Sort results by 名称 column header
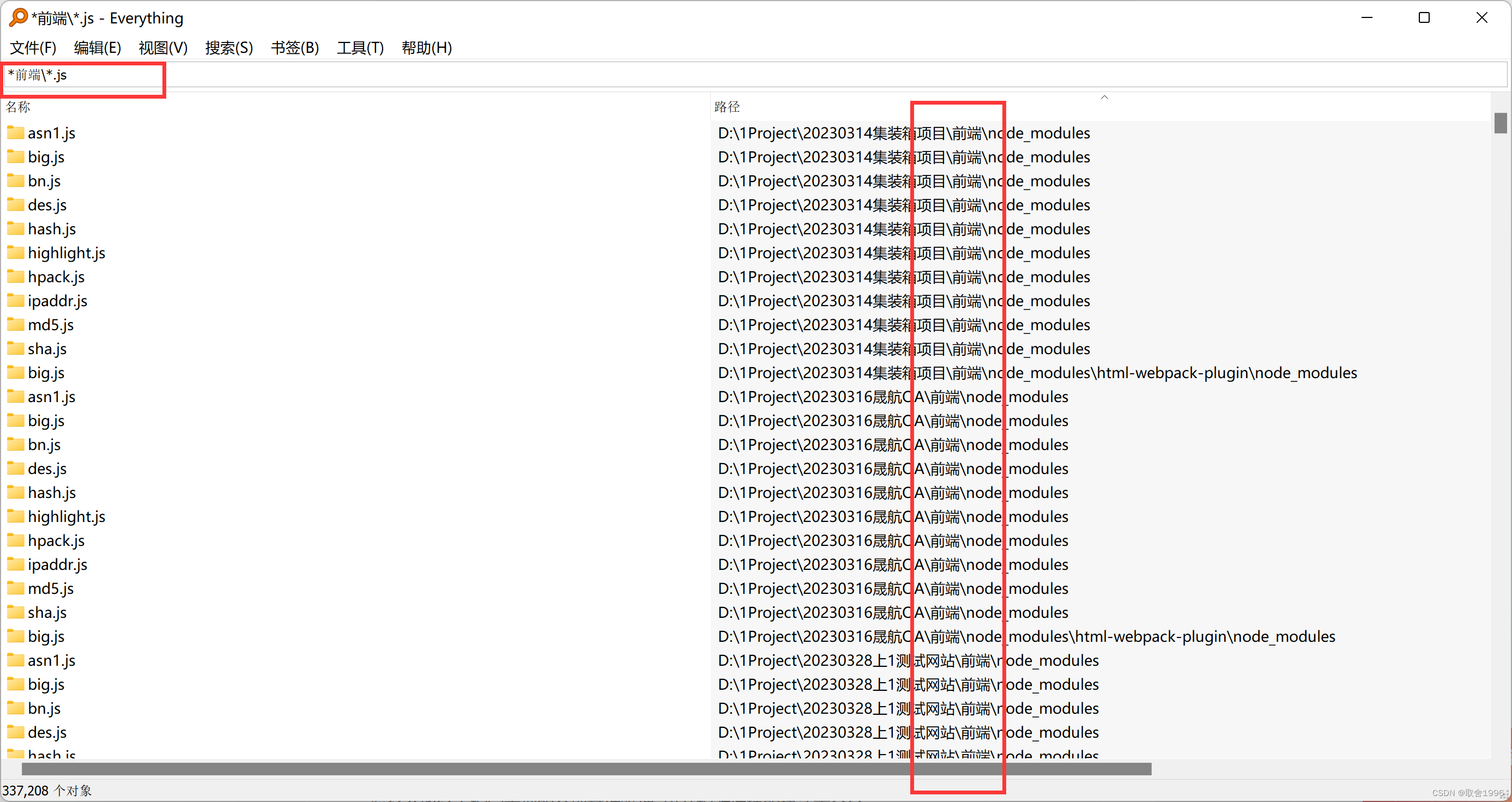The height and width of the screenshot is (802, 1512). tap(19, 107)
